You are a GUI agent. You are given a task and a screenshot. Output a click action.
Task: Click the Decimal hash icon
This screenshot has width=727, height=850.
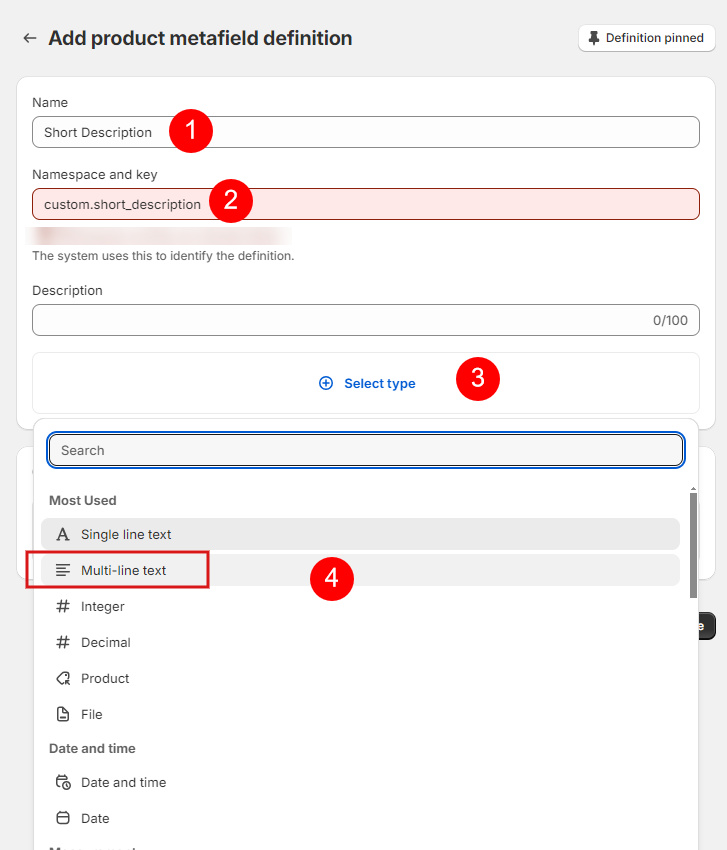tap(63, 642)
